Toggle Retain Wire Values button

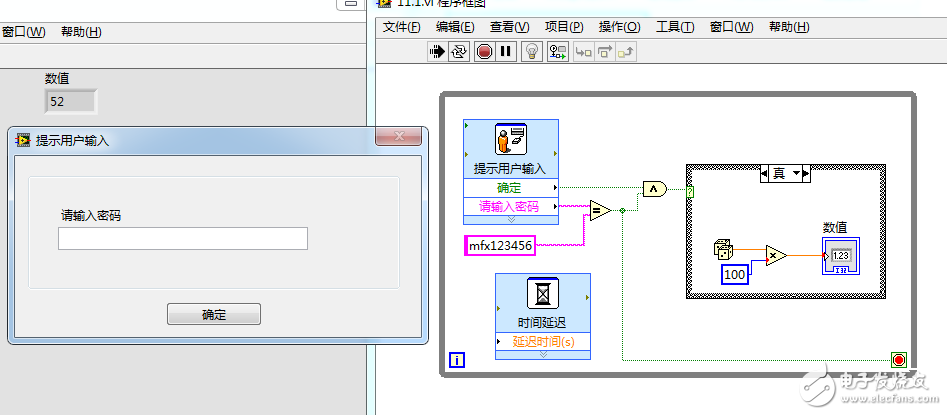click(558, 52)
